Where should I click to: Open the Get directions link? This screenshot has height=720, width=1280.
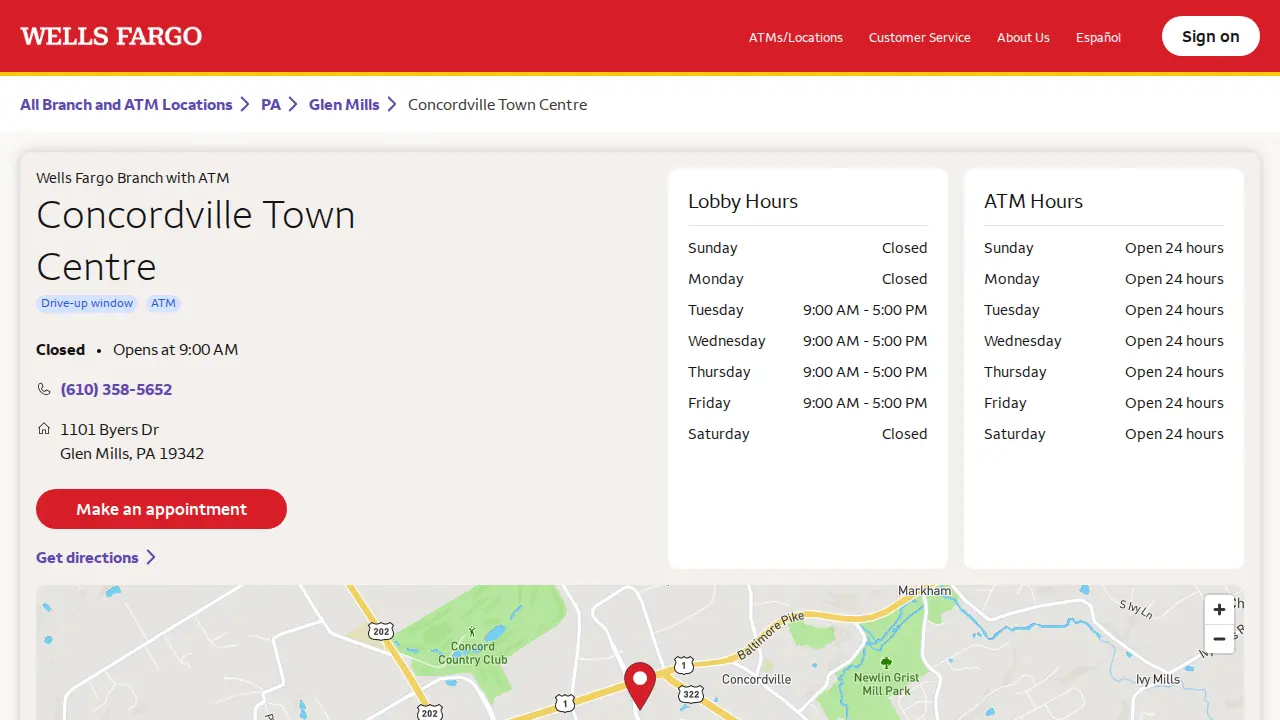coord(88,557)
